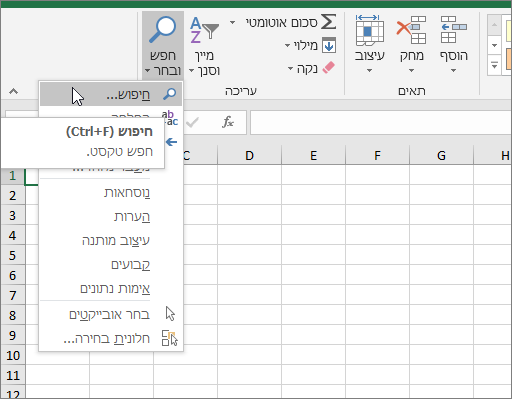Expand the AutoSum dropdown arrow
This screenshot has width=512, height=399.
tap(232, 22)
